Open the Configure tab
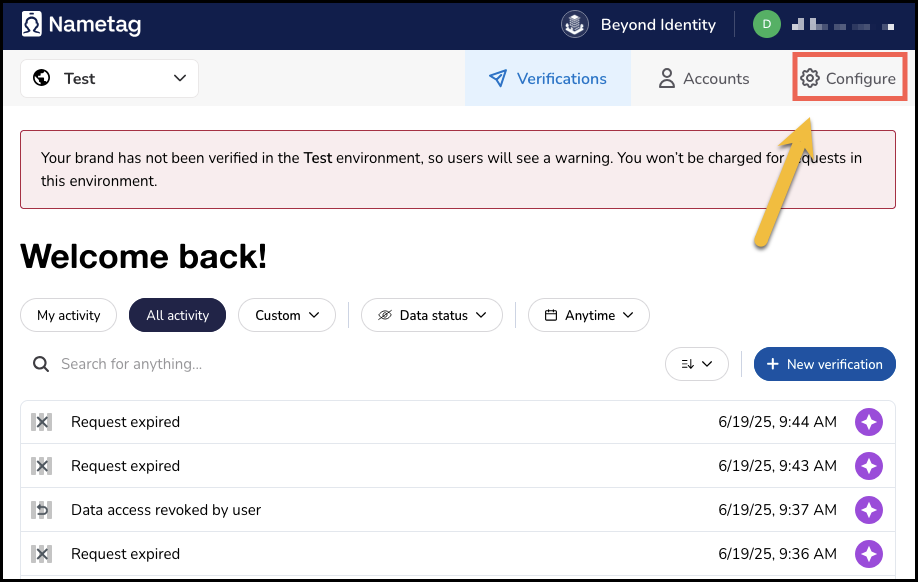The height and width of the screenshot is (582, 918). coord(849,79)
